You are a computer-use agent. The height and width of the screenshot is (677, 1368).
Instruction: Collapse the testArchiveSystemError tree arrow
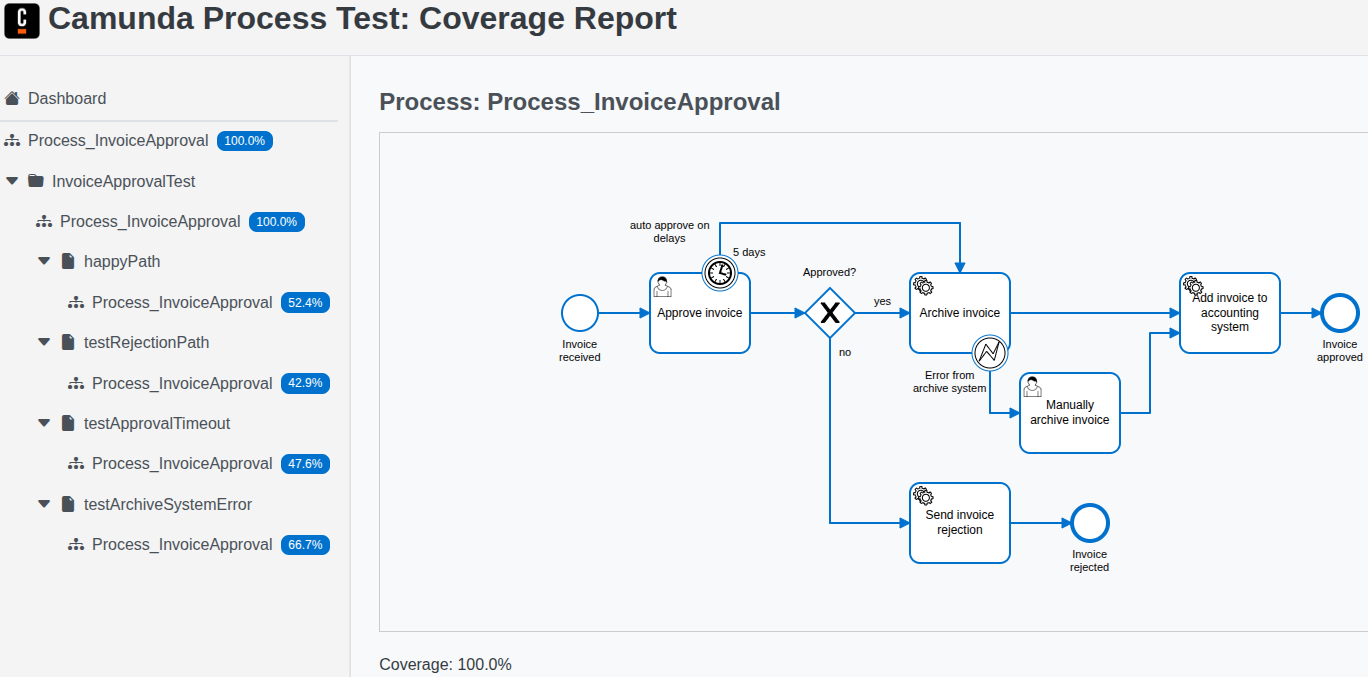click(x=44, y=504)
